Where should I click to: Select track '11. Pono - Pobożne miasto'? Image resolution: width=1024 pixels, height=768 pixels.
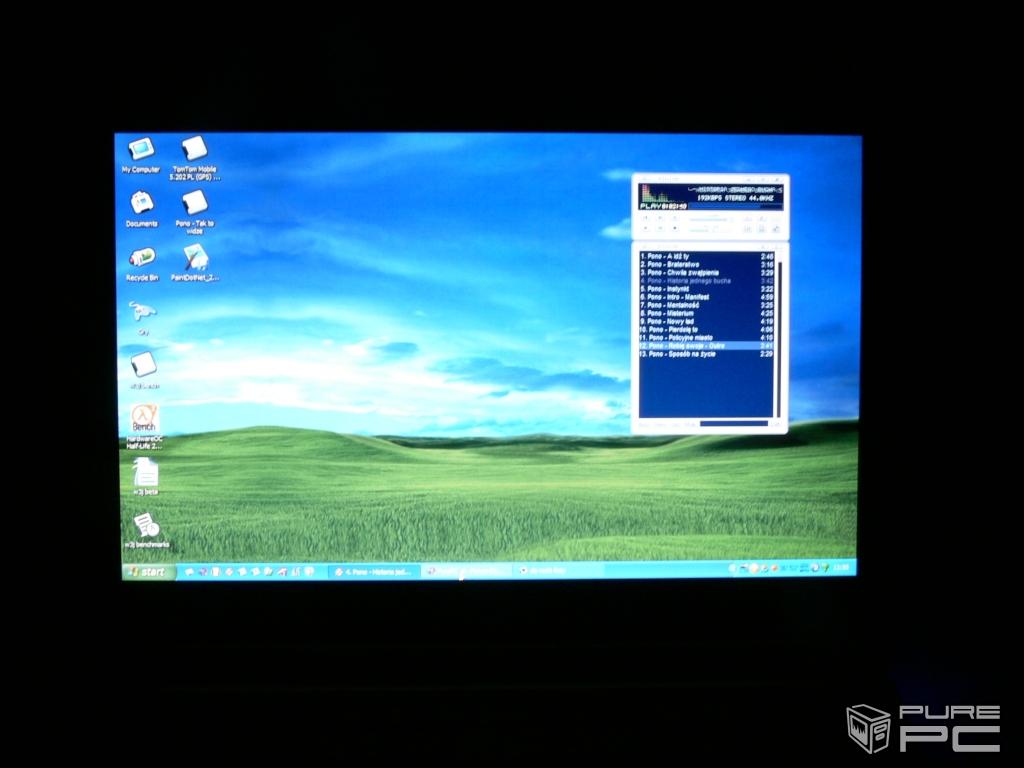pyautogui.click(x=706, y=338)
